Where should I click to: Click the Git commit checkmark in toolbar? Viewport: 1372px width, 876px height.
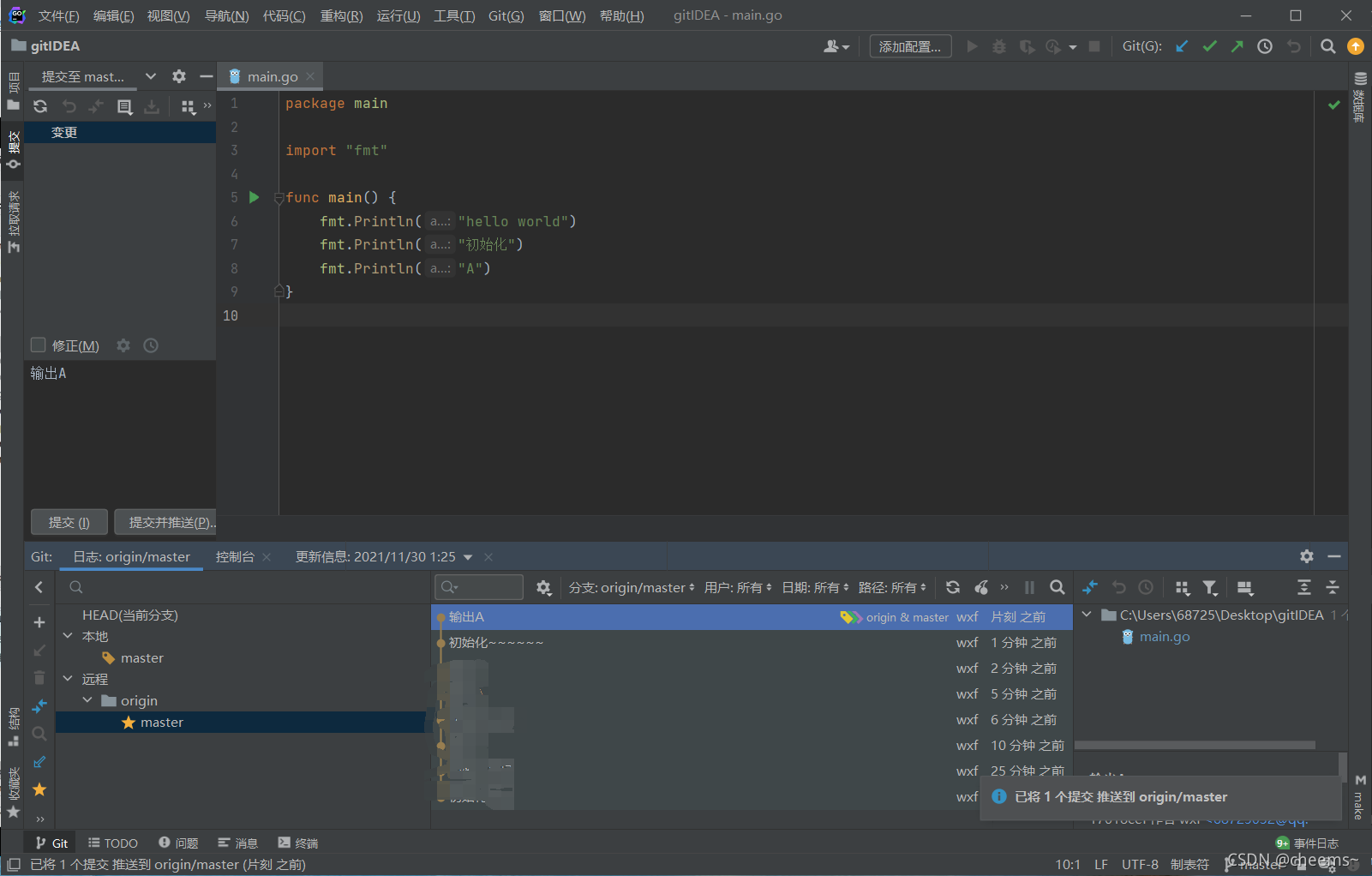(x=1209, y=46)
